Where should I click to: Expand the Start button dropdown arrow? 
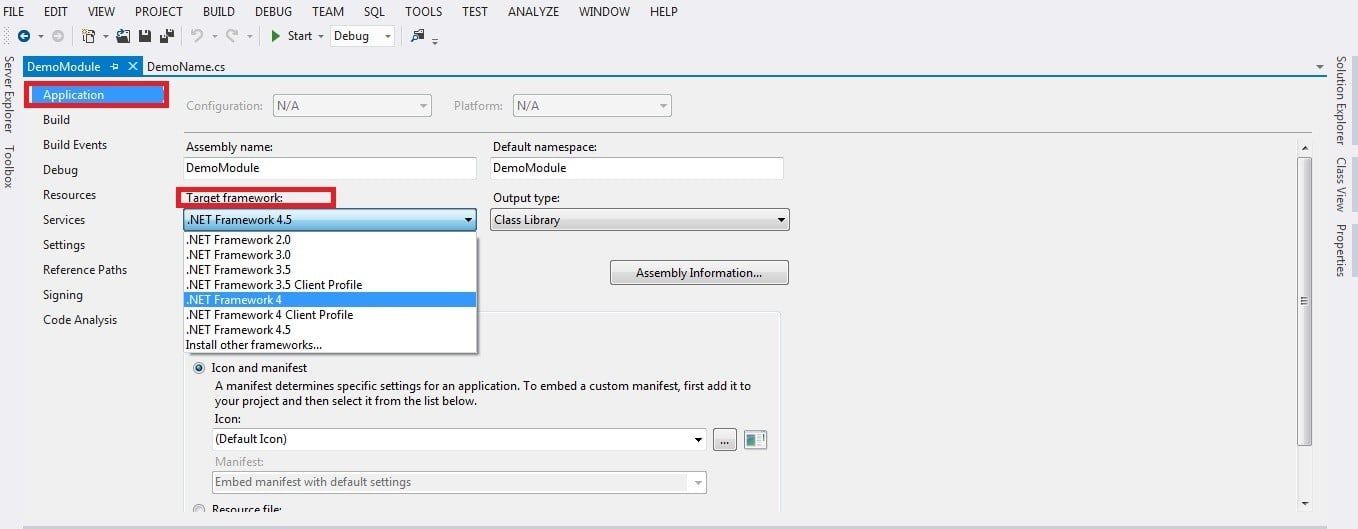[321, 36]
